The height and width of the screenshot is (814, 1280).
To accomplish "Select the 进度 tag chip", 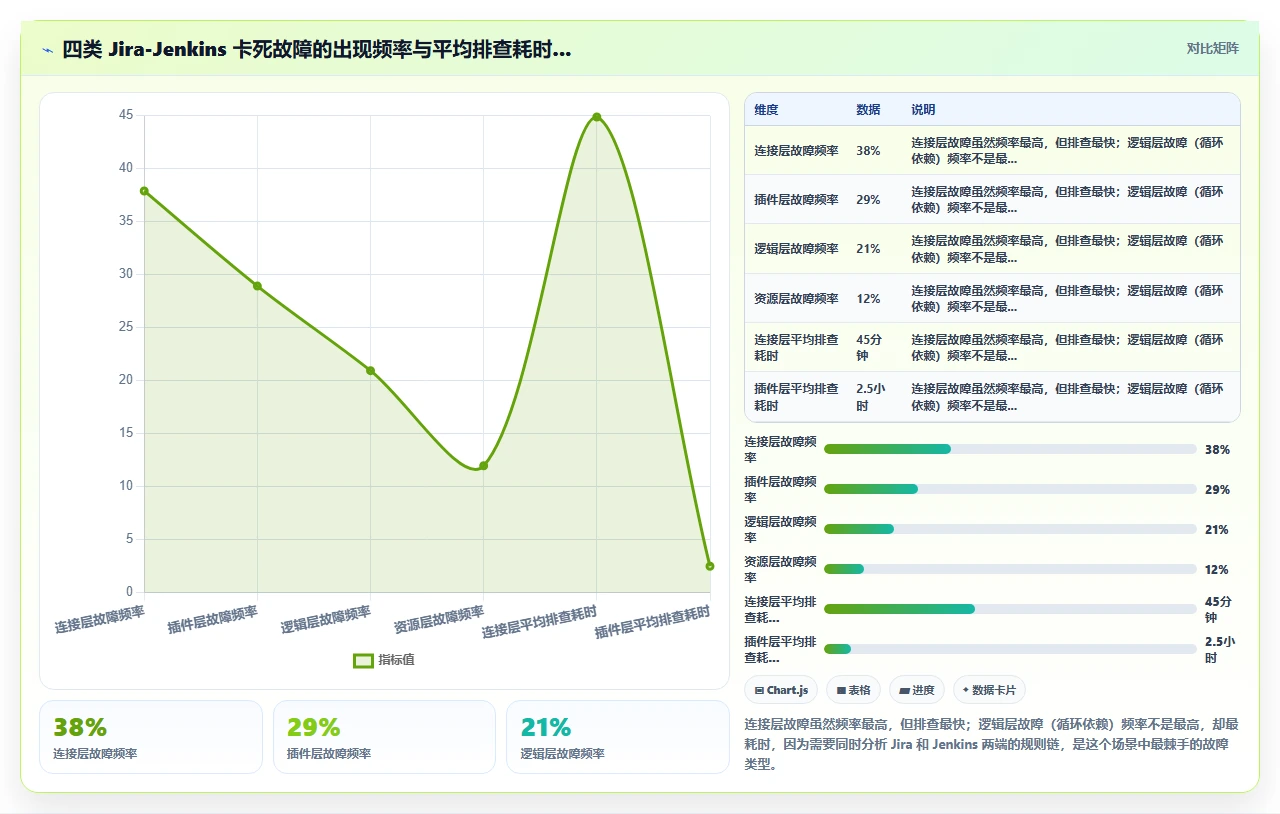I will click(x=916, y=690).
